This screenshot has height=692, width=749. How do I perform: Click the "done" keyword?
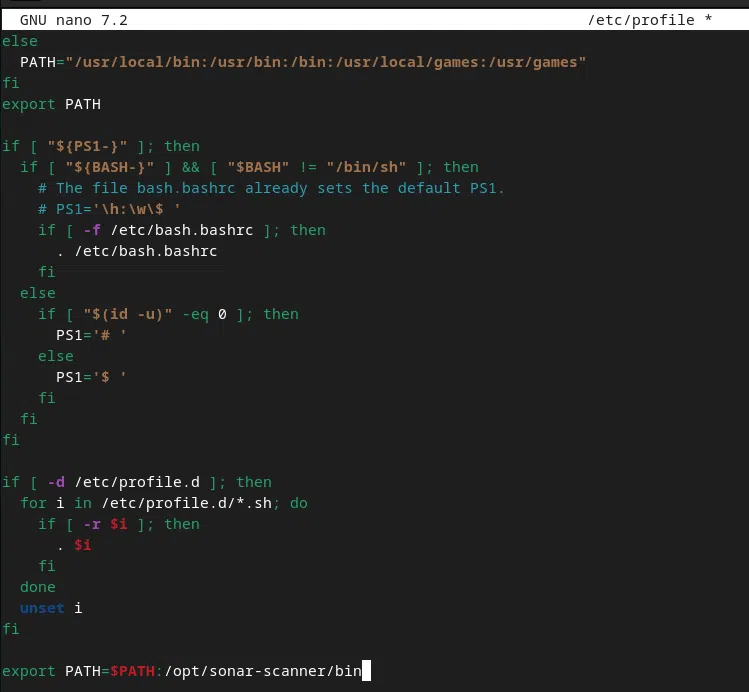pyautogui.click(x=37, y=587)
